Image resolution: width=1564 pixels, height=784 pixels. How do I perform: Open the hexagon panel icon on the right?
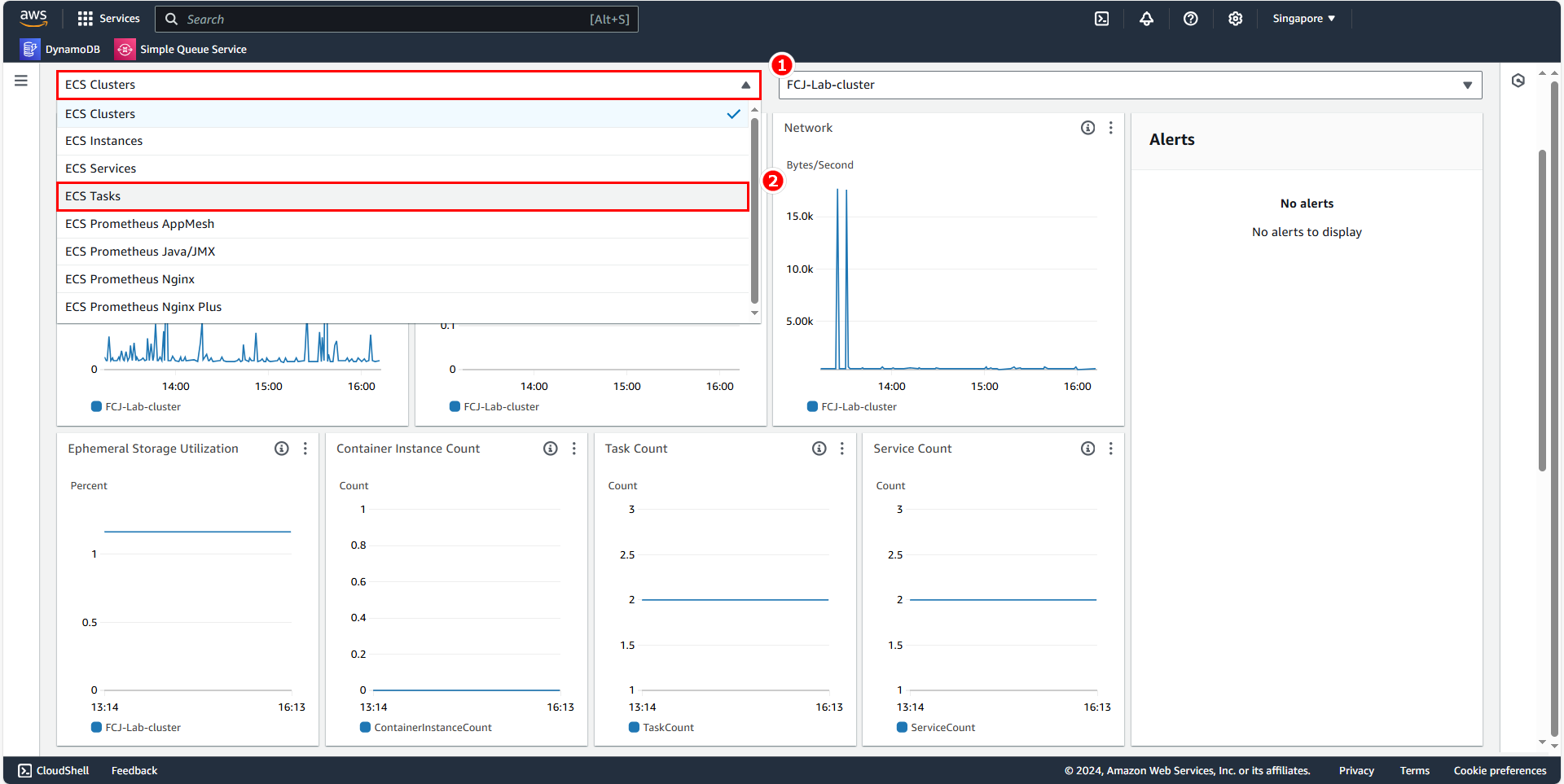point(1518,81)
